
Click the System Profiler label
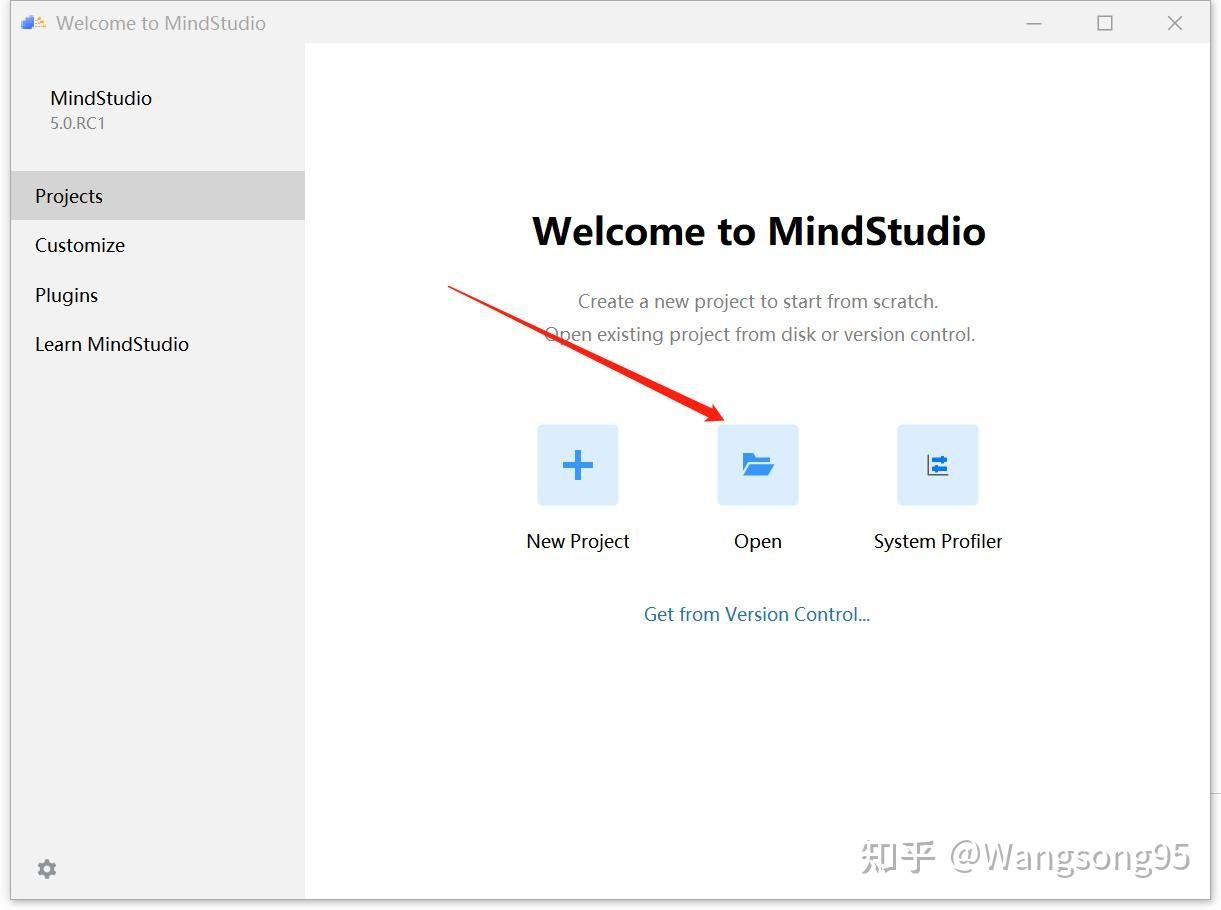tap(937, 540)
